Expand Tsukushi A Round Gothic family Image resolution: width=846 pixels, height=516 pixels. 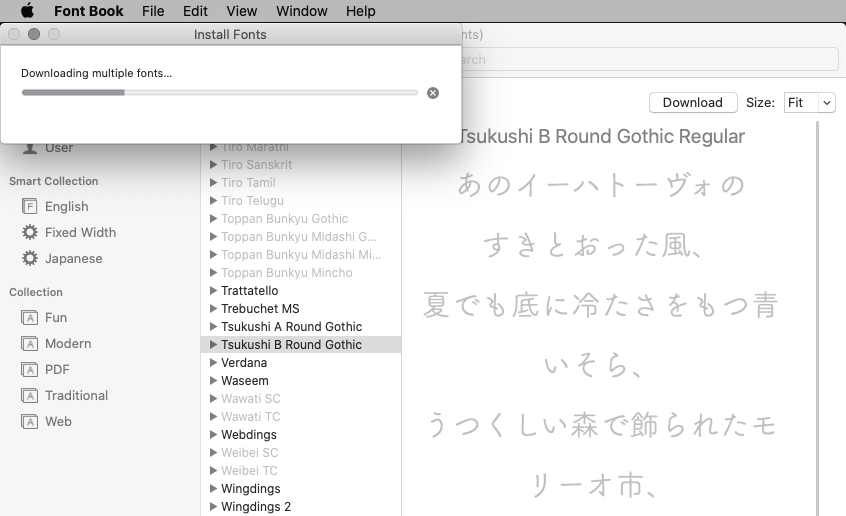coord(213,327)
